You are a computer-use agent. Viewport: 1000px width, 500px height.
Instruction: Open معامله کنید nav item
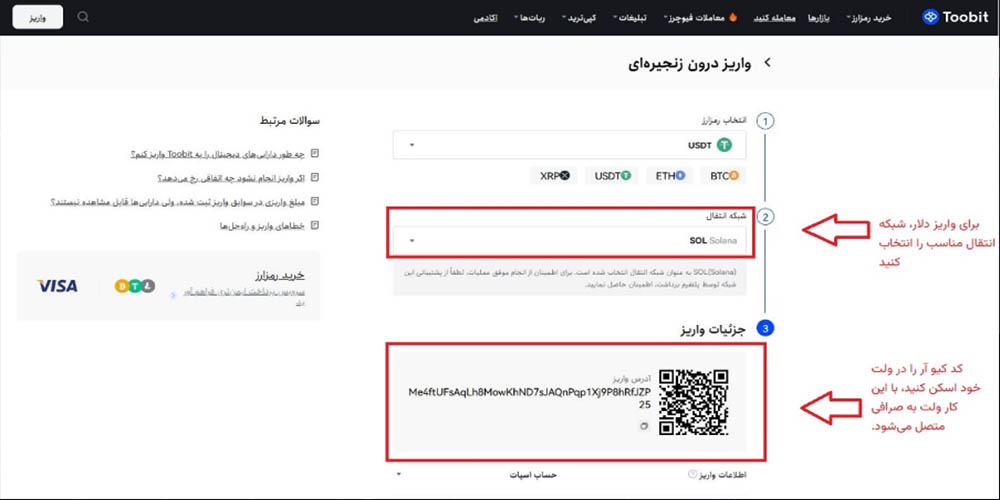775,18
